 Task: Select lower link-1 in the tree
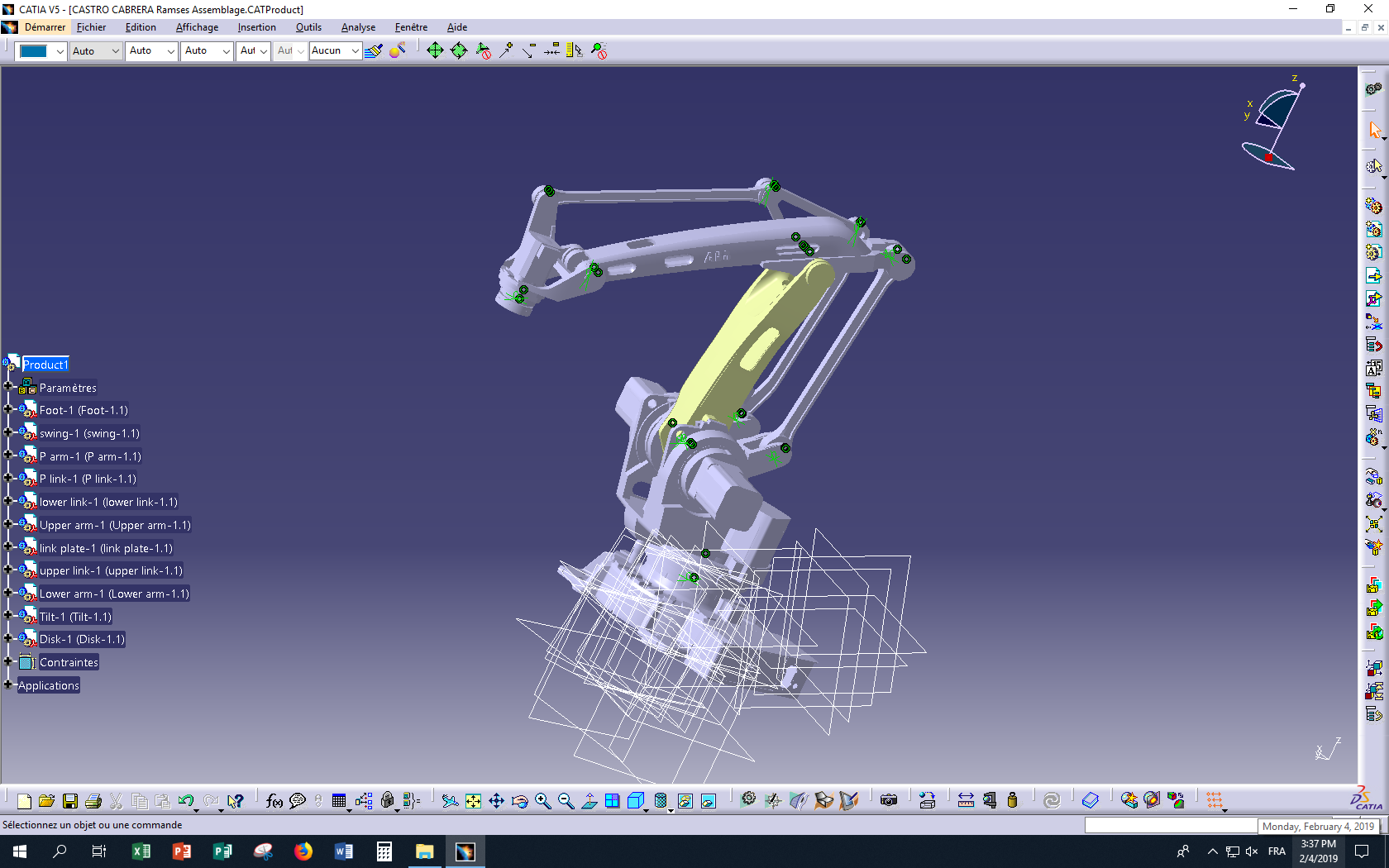coord(108,502)
